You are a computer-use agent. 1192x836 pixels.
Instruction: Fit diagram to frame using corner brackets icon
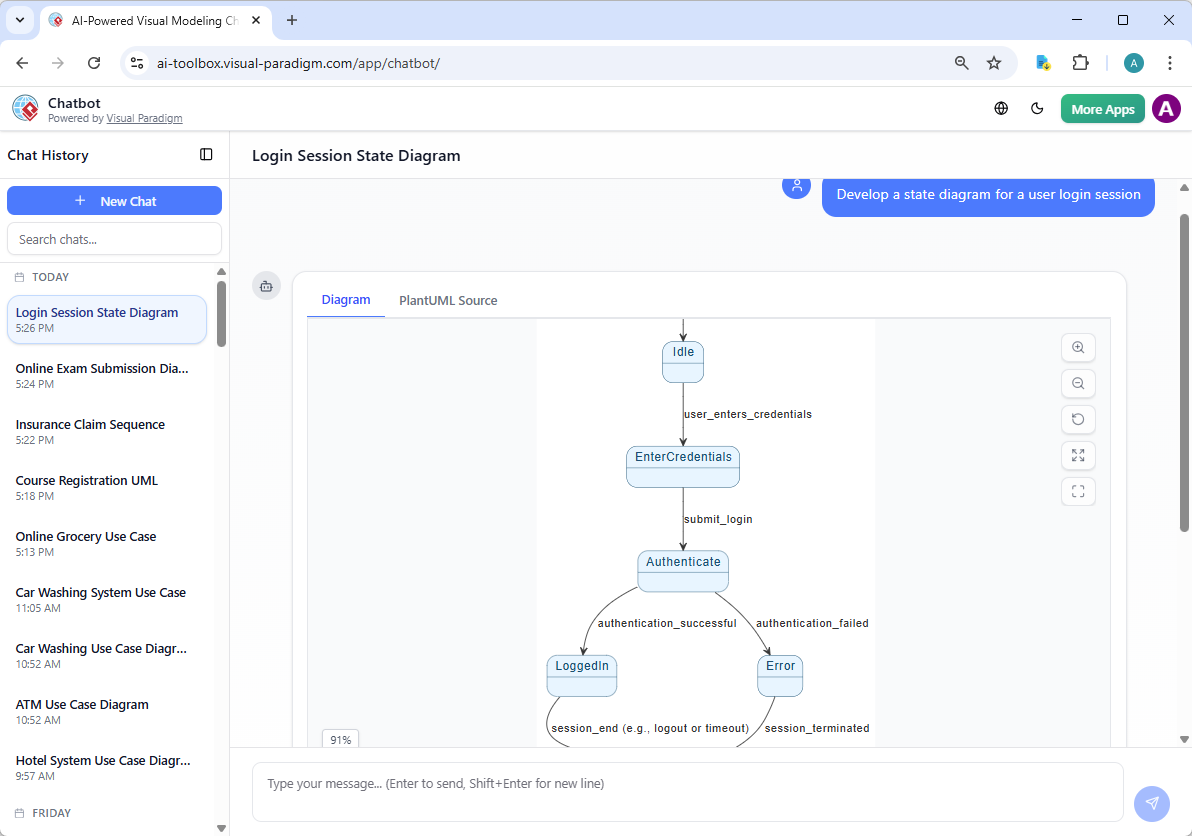click(x=1078, y=491)
